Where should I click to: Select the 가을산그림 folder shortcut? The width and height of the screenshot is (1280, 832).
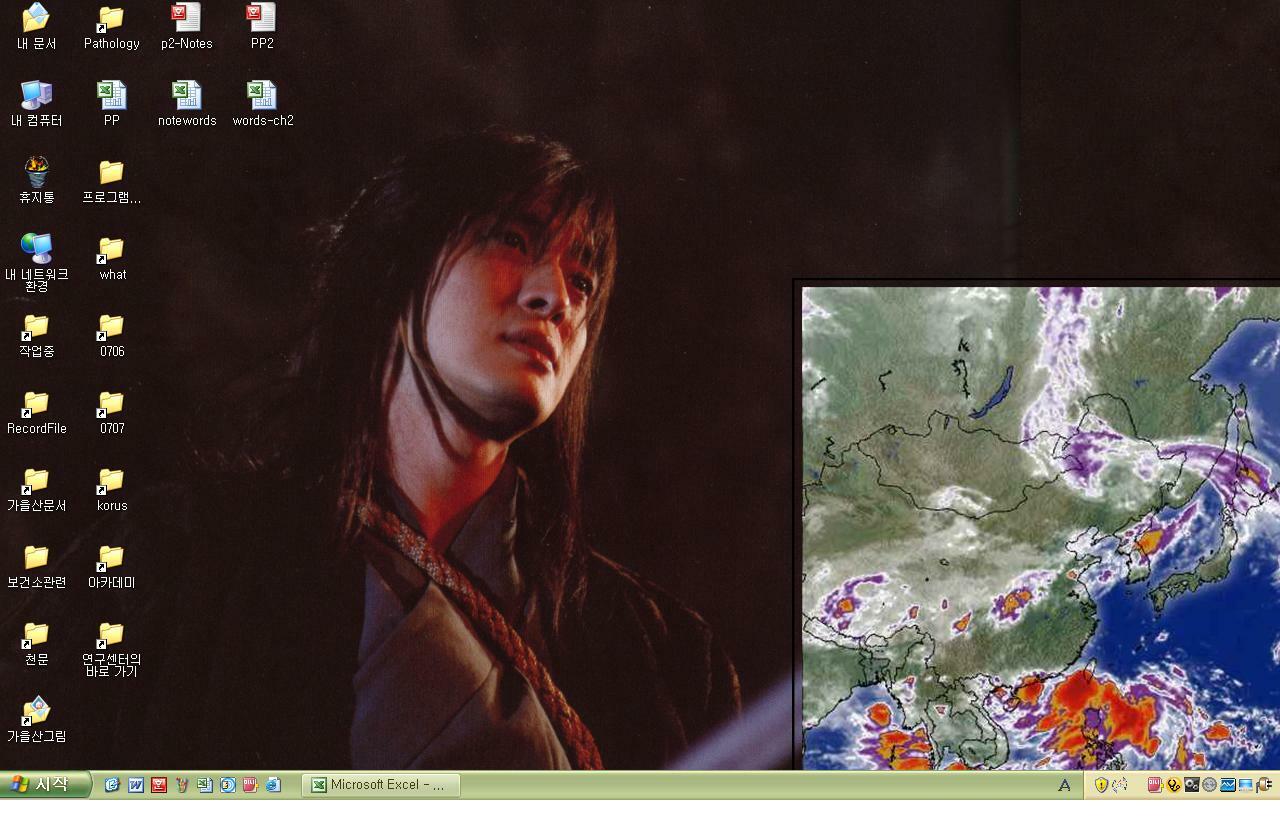tap(36, 720)
